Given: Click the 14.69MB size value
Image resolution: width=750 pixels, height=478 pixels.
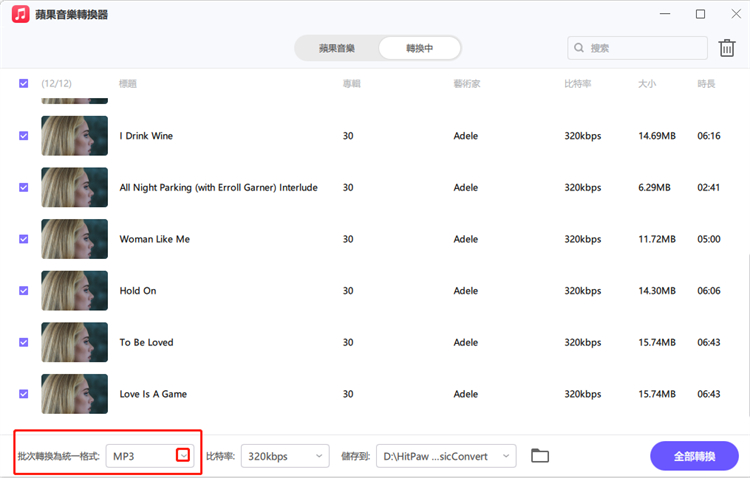Looking at the screenshot, I should [x=657, y=136].
